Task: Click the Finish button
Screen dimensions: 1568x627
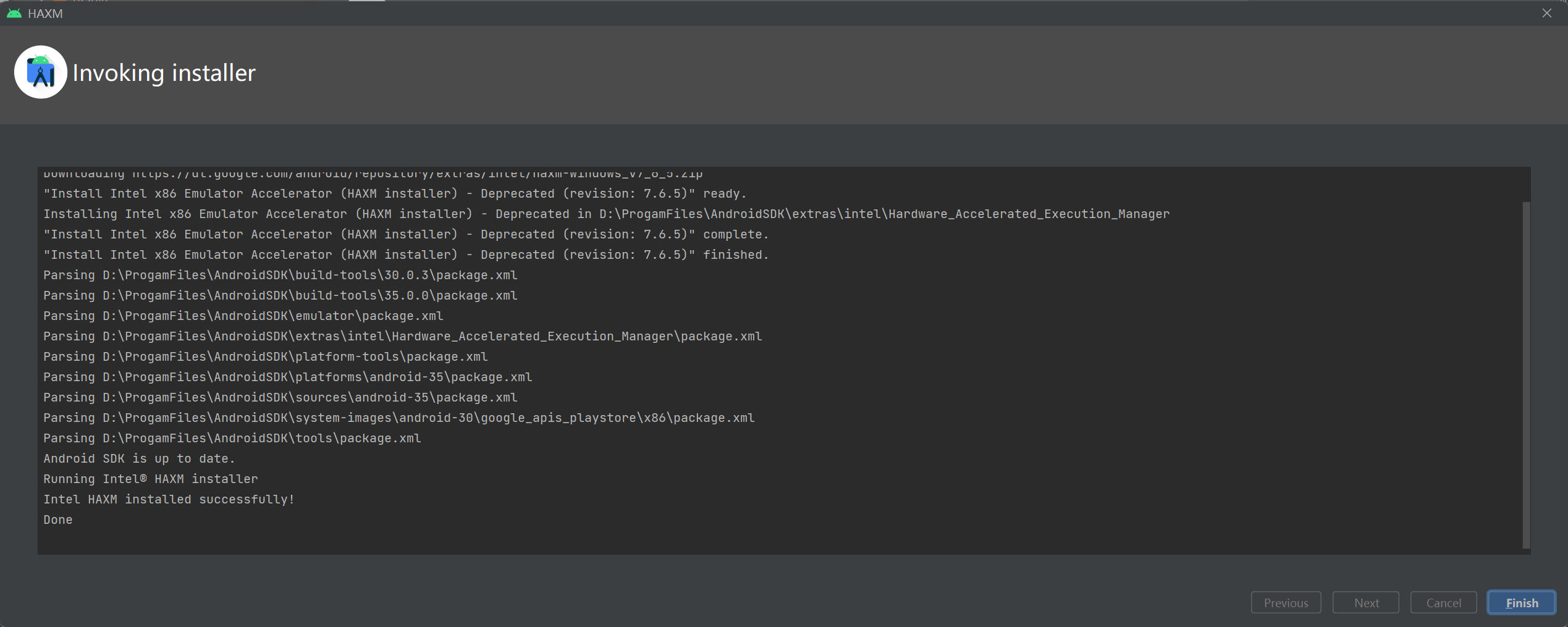Action: click(1521, 603)
